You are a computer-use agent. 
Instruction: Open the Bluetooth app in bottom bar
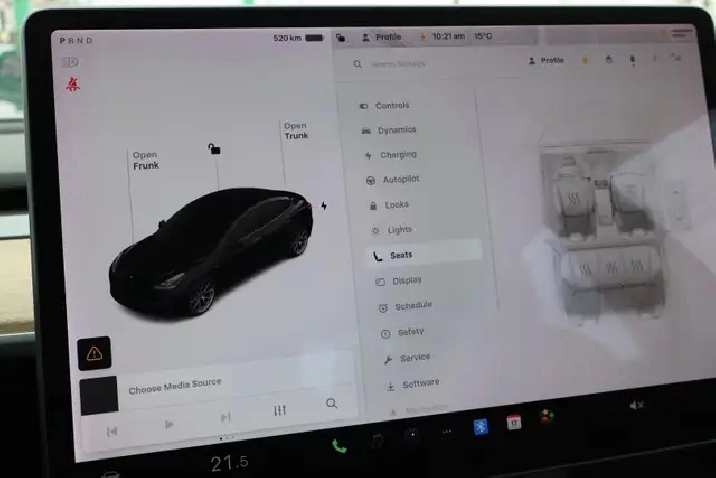[480, 426]
